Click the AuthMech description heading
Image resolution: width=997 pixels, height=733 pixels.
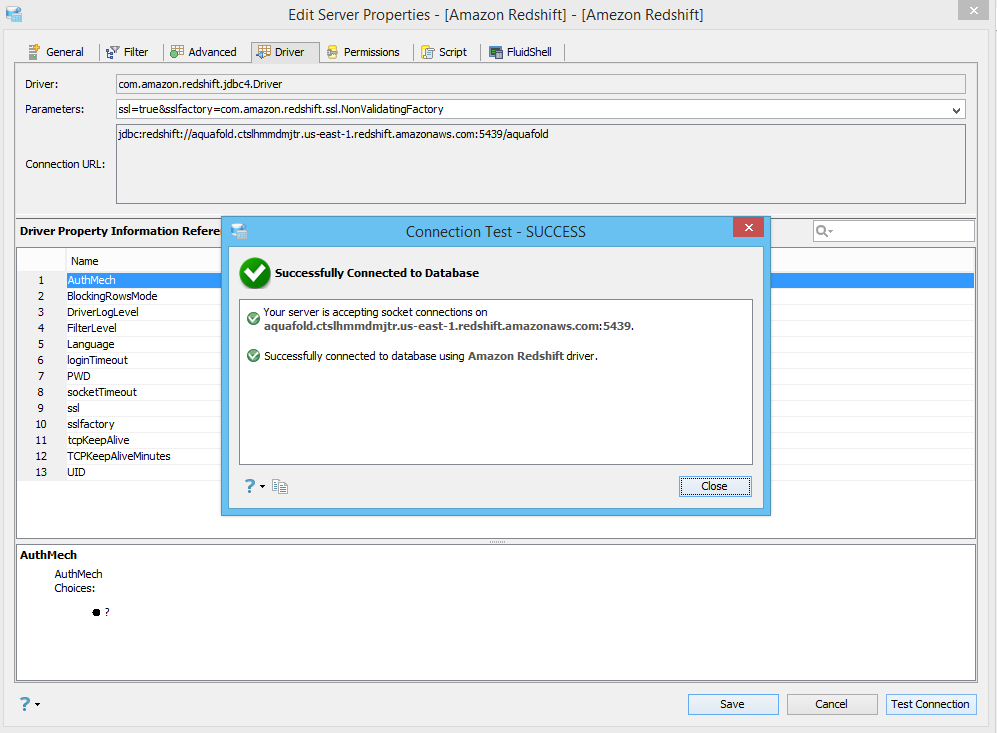(x=48, y=555)
